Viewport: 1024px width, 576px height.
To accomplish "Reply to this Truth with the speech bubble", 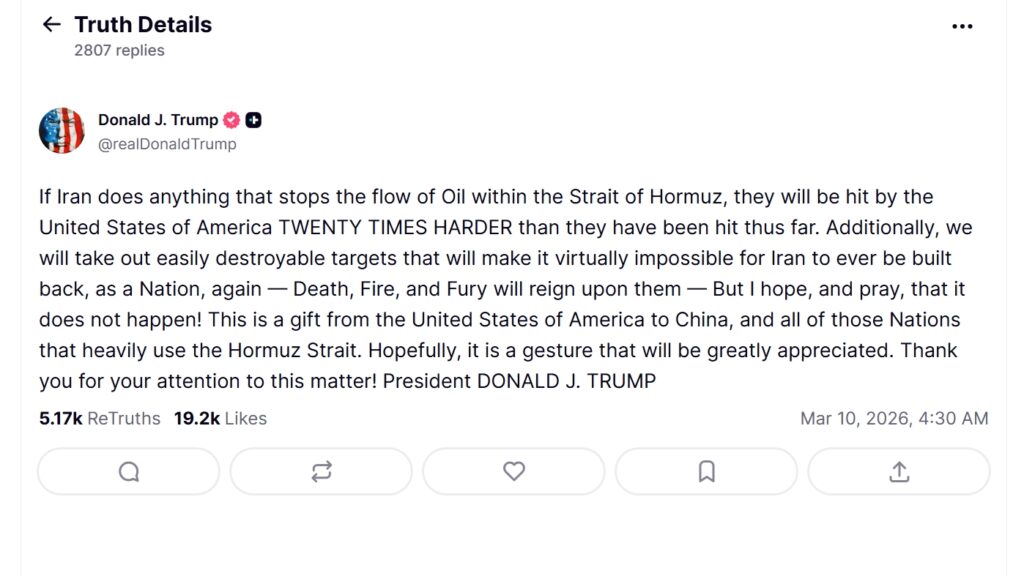I will point(129,471).
